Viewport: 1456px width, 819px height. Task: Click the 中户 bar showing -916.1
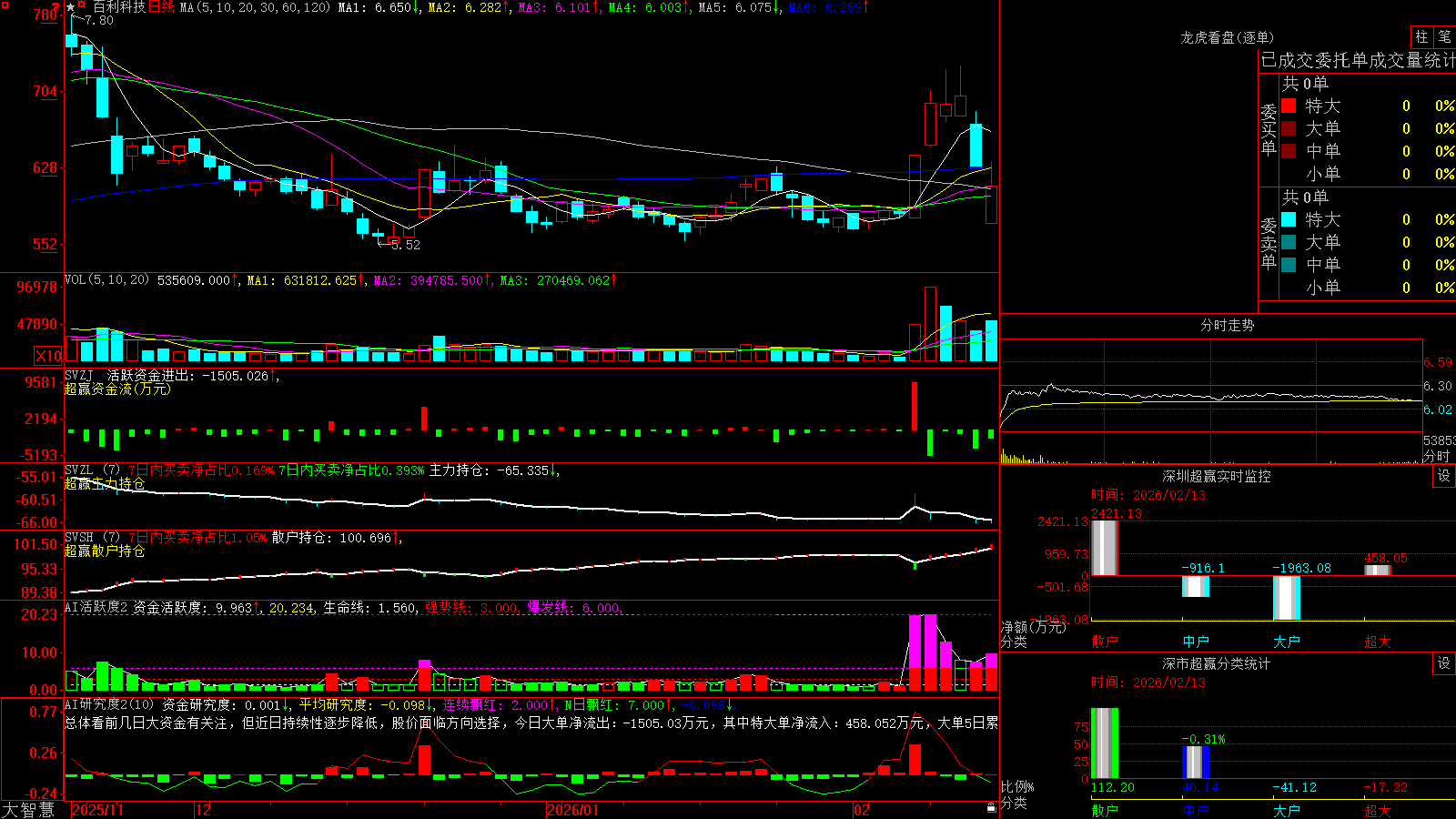click(x=1196, y=586)
